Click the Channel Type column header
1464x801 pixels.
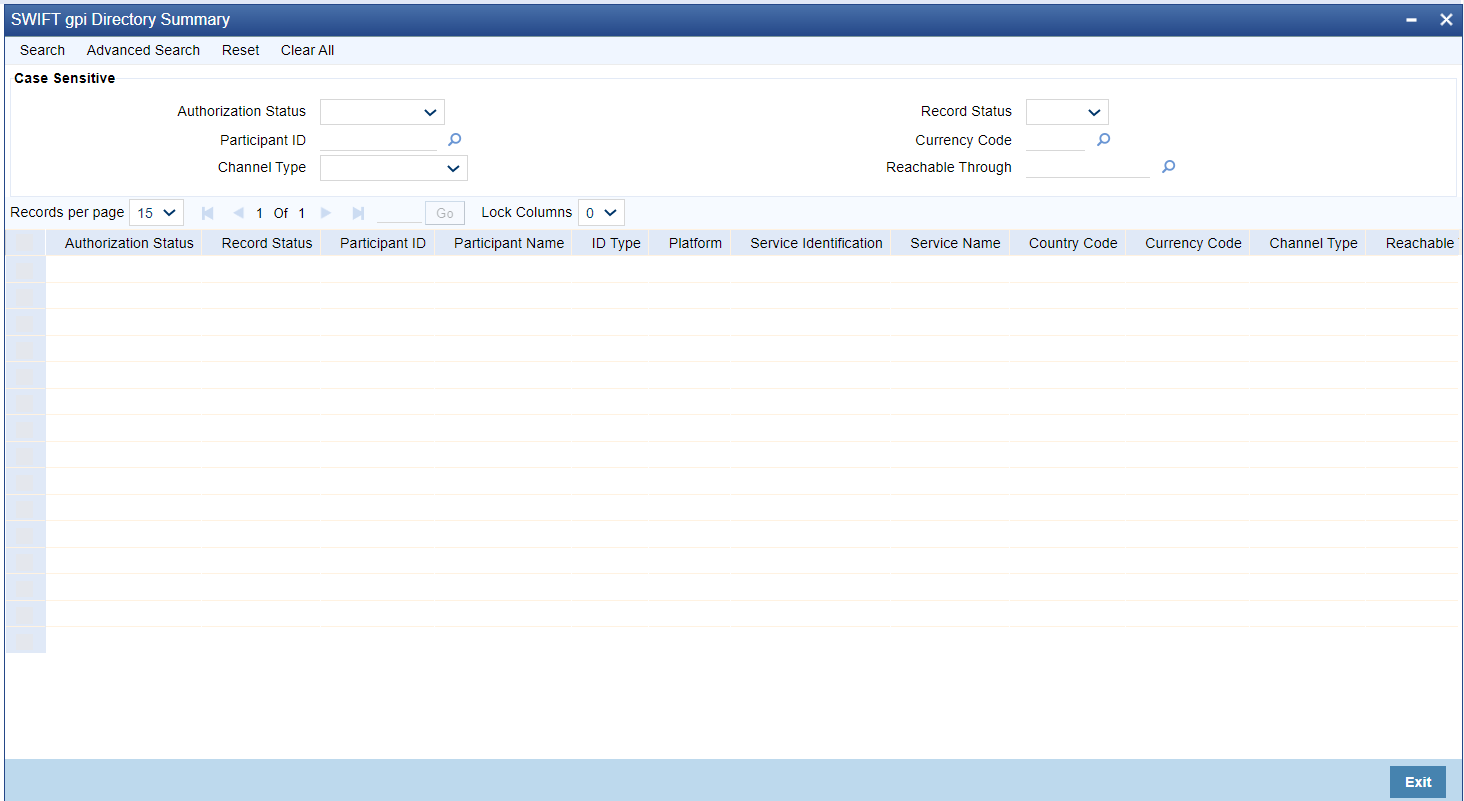click(1313, 243)
